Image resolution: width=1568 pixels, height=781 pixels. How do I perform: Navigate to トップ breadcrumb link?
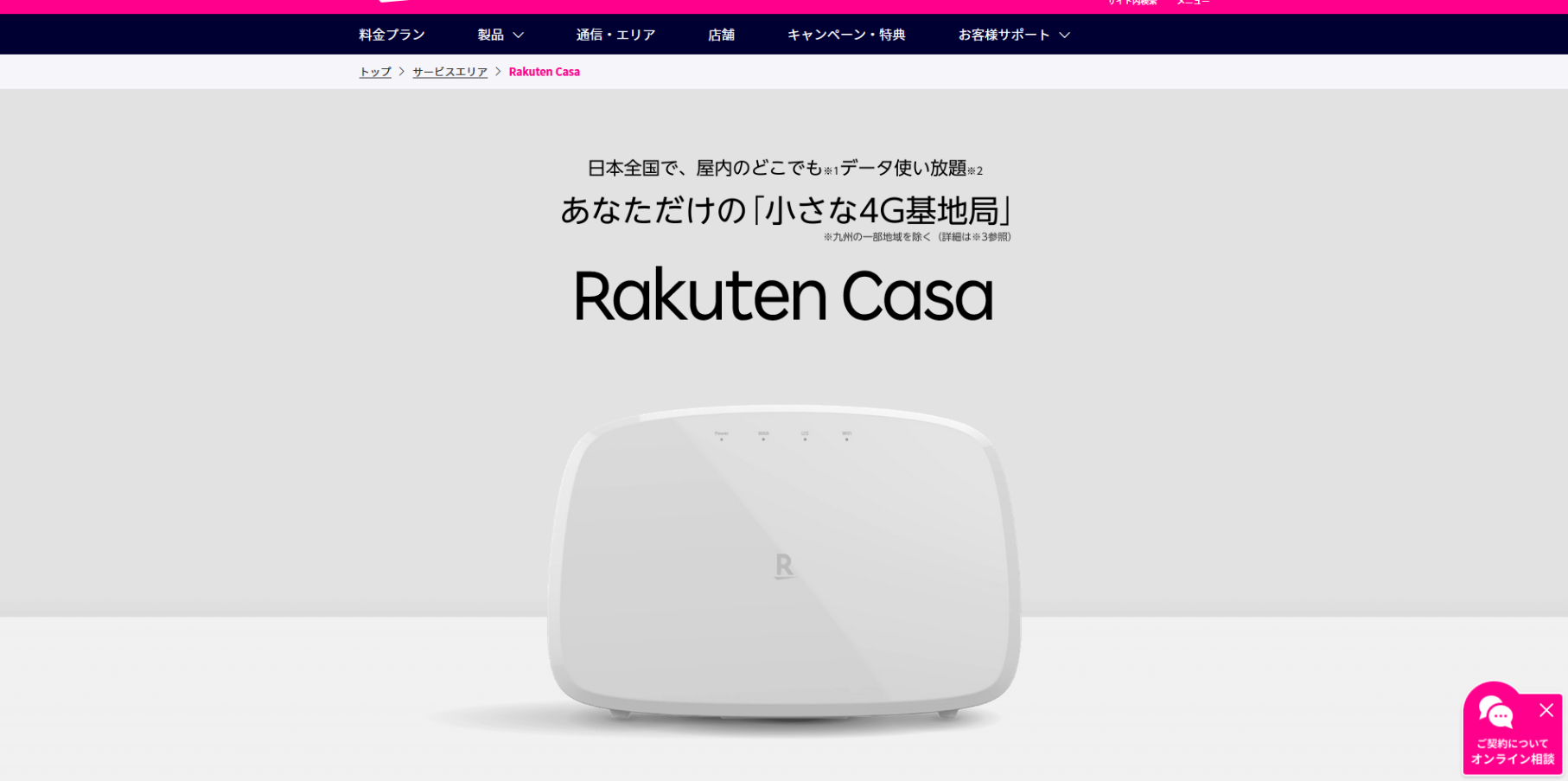click(375, 72)
